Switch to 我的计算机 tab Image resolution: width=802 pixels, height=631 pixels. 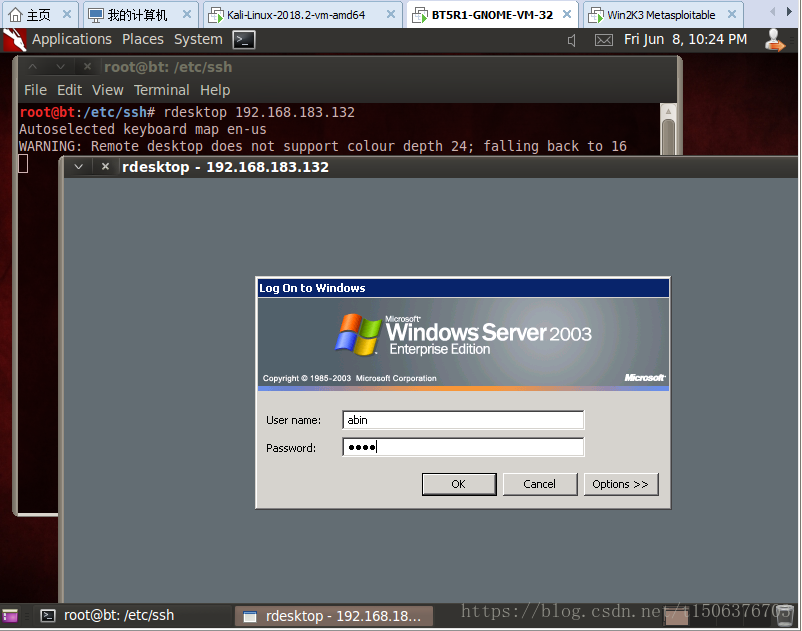coord(140,15)
